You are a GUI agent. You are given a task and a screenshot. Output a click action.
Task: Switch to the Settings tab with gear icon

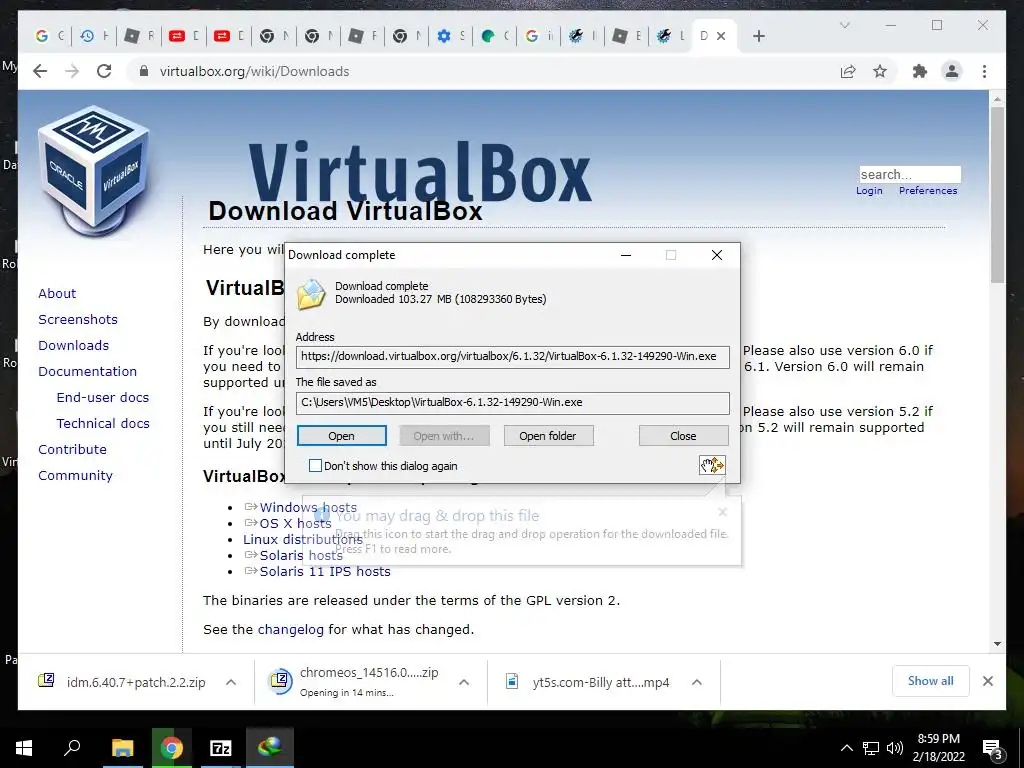(451, 36)
